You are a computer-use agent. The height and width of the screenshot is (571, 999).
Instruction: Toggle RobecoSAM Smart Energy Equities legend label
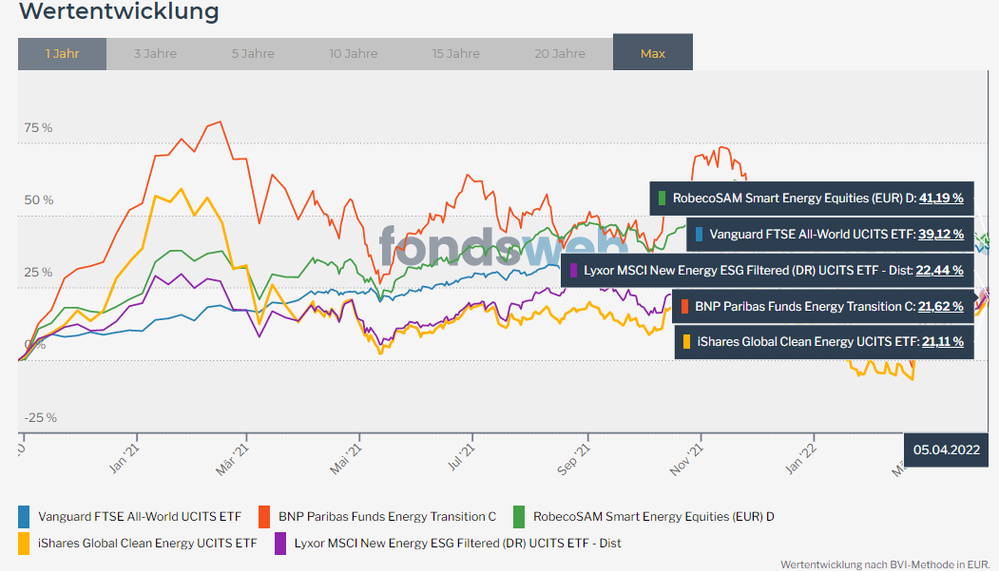coord(654,516)
